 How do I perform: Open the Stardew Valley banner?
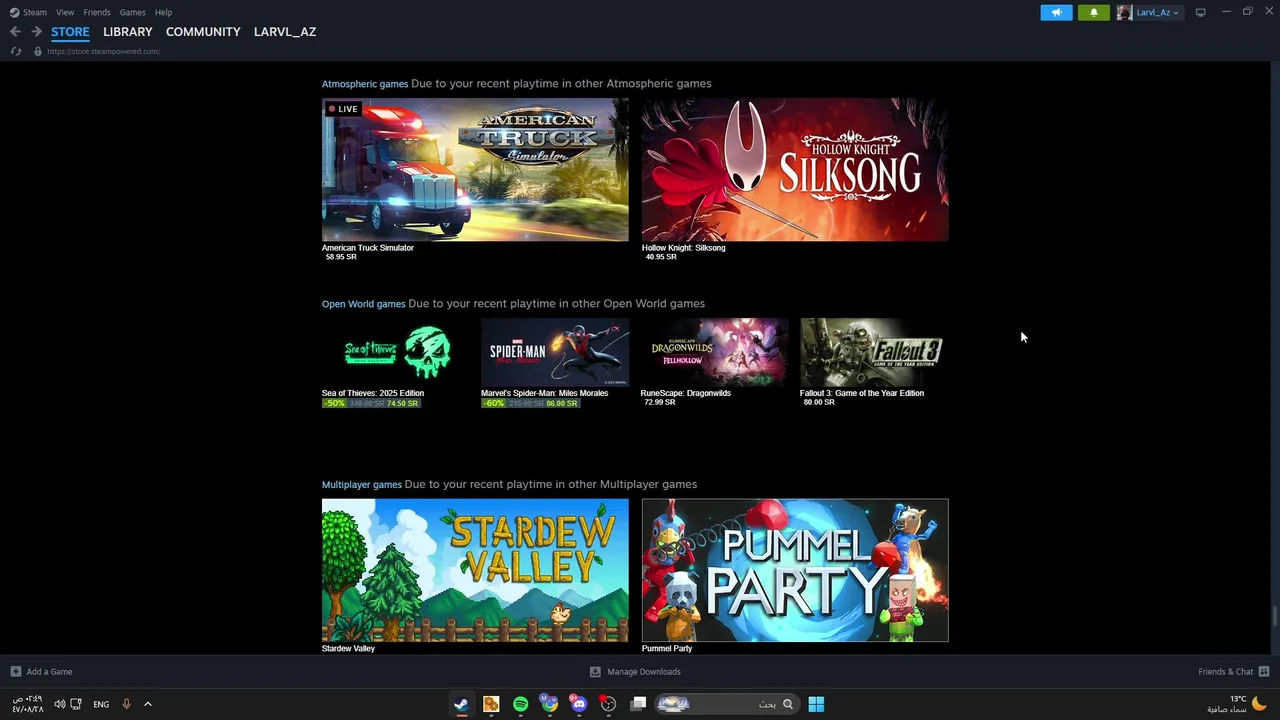(x=475, y=570)
